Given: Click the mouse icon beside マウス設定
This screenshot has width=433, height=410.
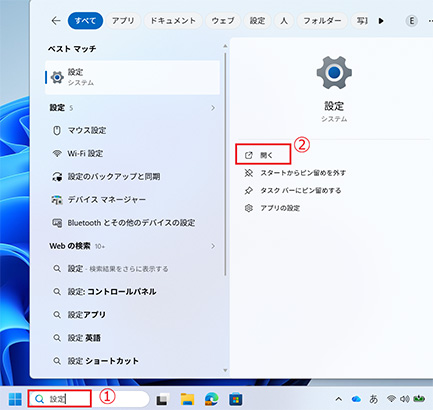Looking at the screenshot, I should (x=57, y=130).
